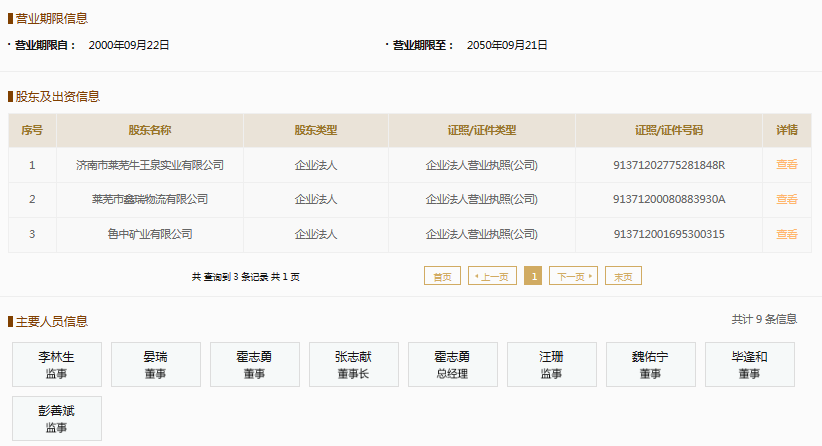Click the 下一页 pagination button
The image size is (822, 446).
(573, 276)
